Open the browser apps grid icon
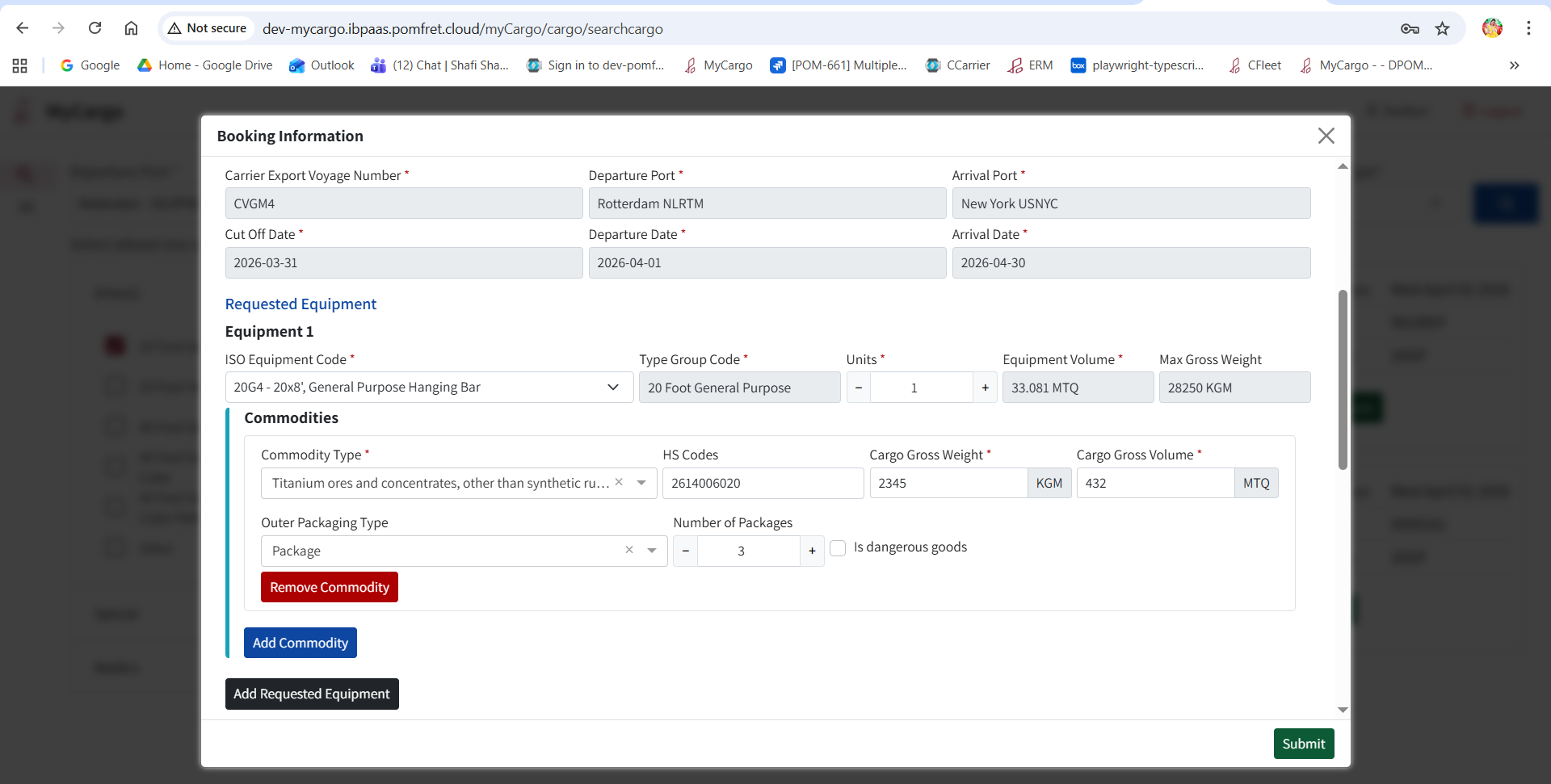1551x784 pixels. [20, 65]
